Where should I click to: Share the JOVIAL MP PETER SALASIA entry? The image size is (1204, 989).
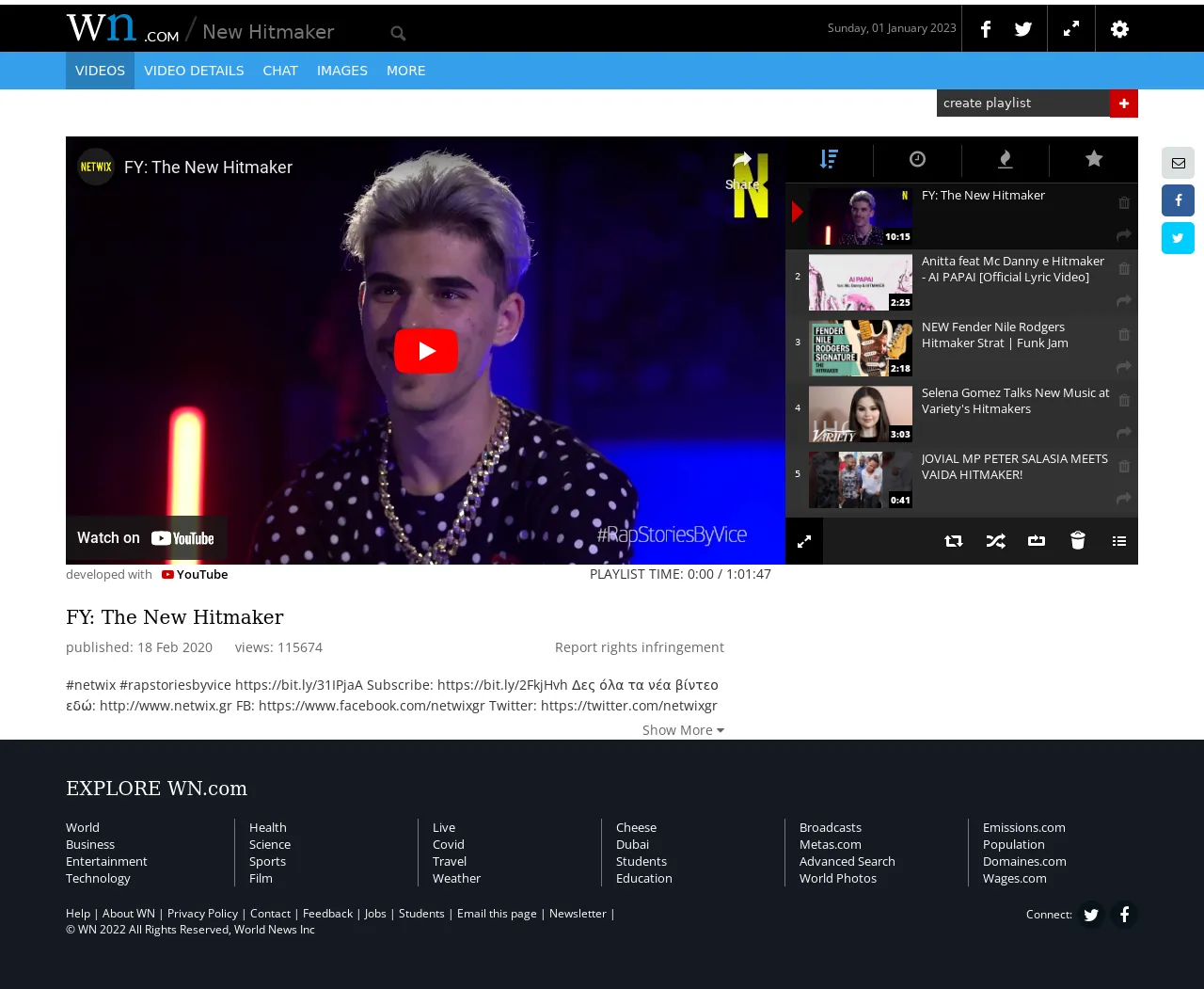(x=1123, y=499)
